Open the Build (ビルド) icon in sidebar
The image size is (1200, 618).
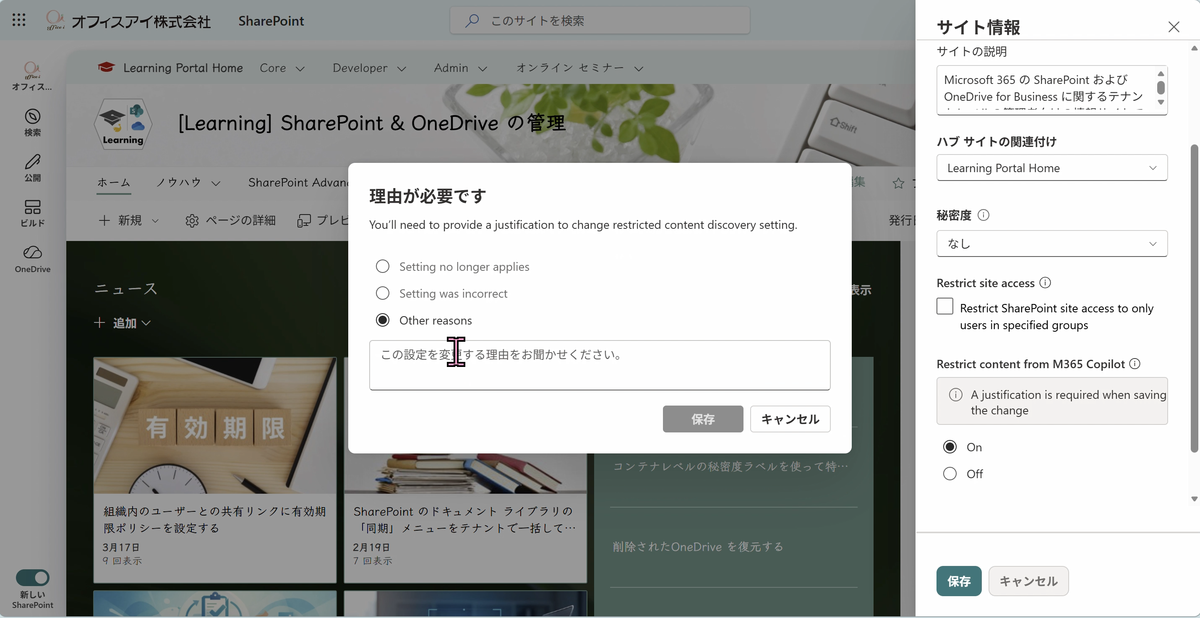tap(32, 208)
